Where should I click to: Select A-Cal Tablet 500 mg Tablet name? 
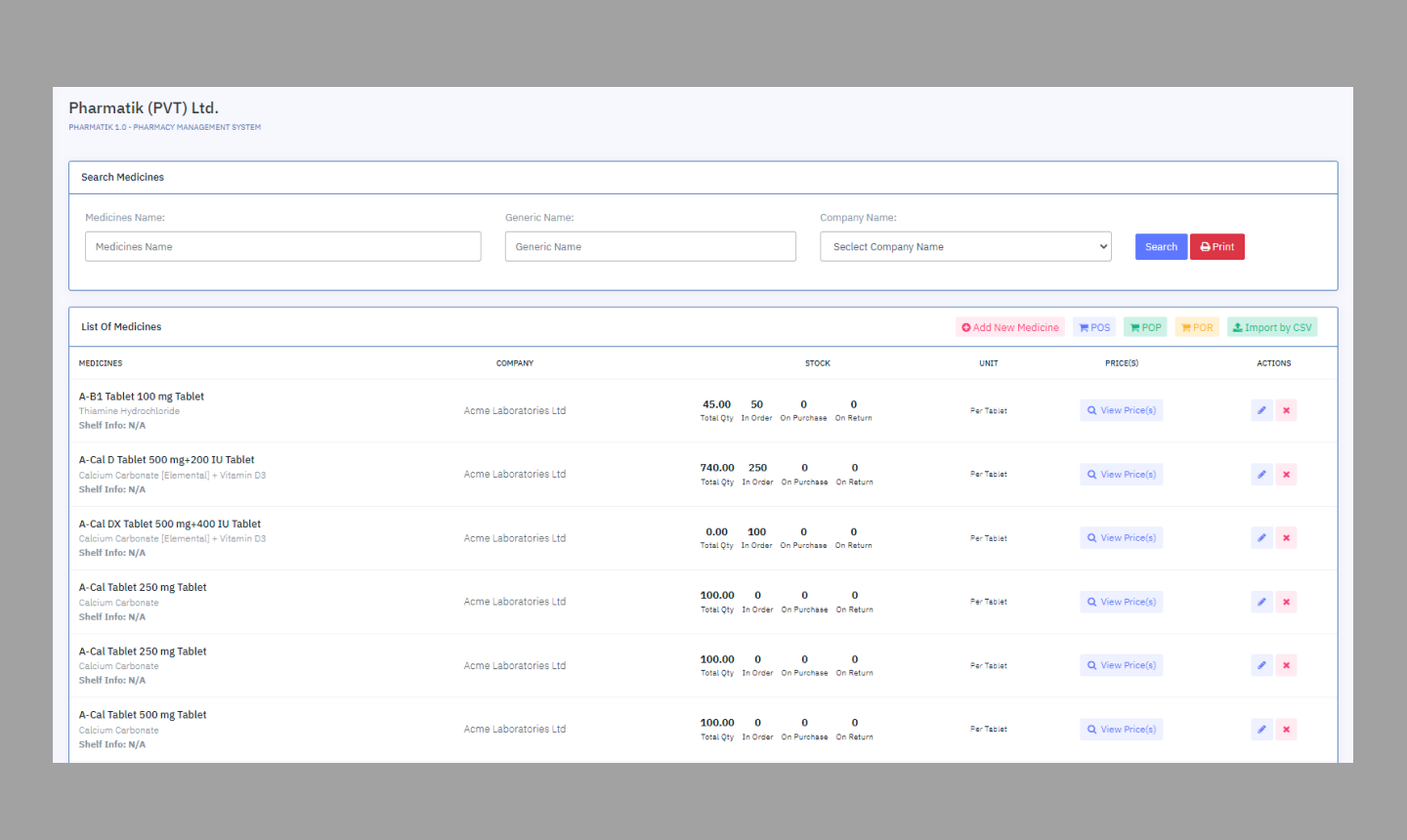pos(143,715)
